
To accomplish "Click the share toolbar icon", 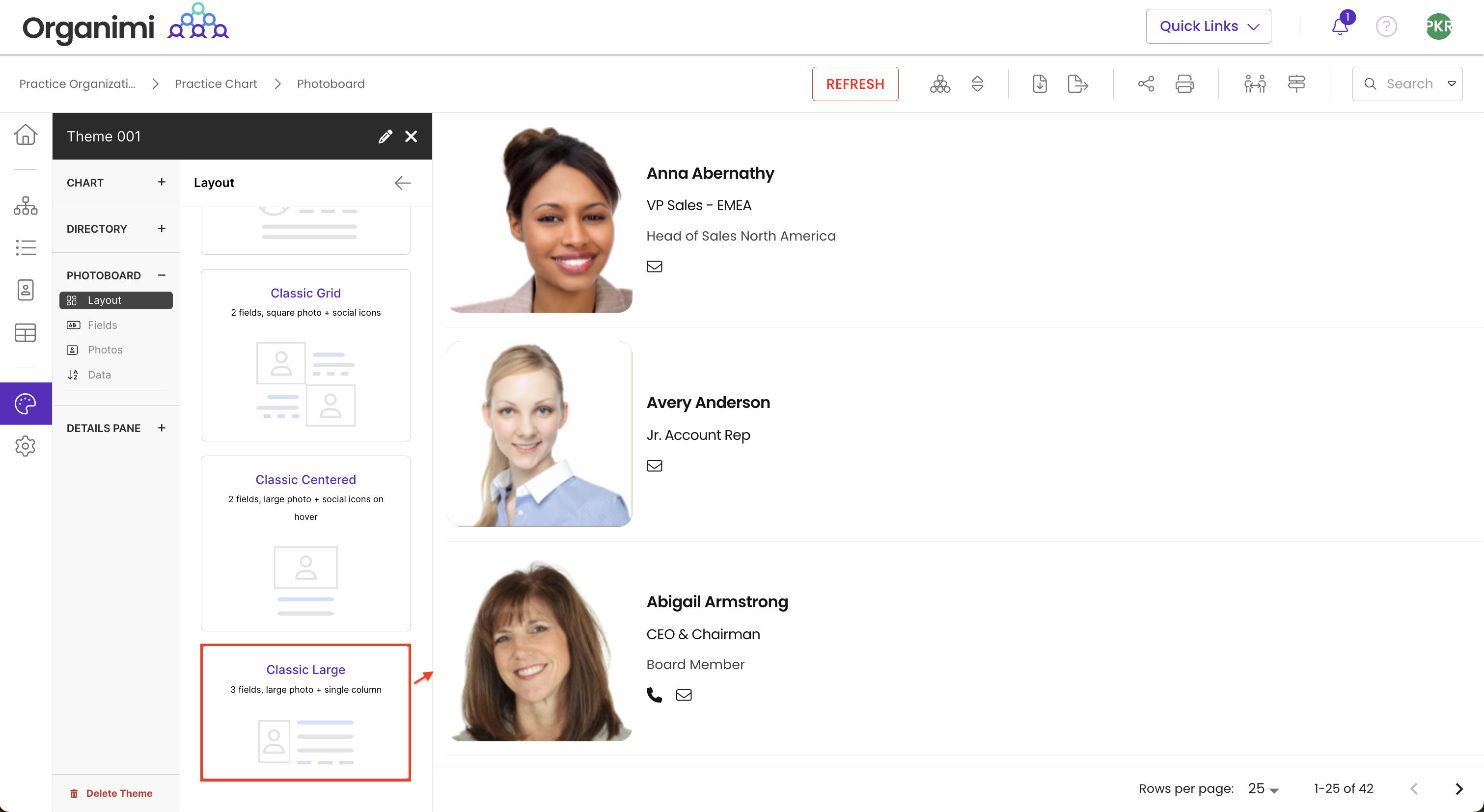I will [1146, 84].
